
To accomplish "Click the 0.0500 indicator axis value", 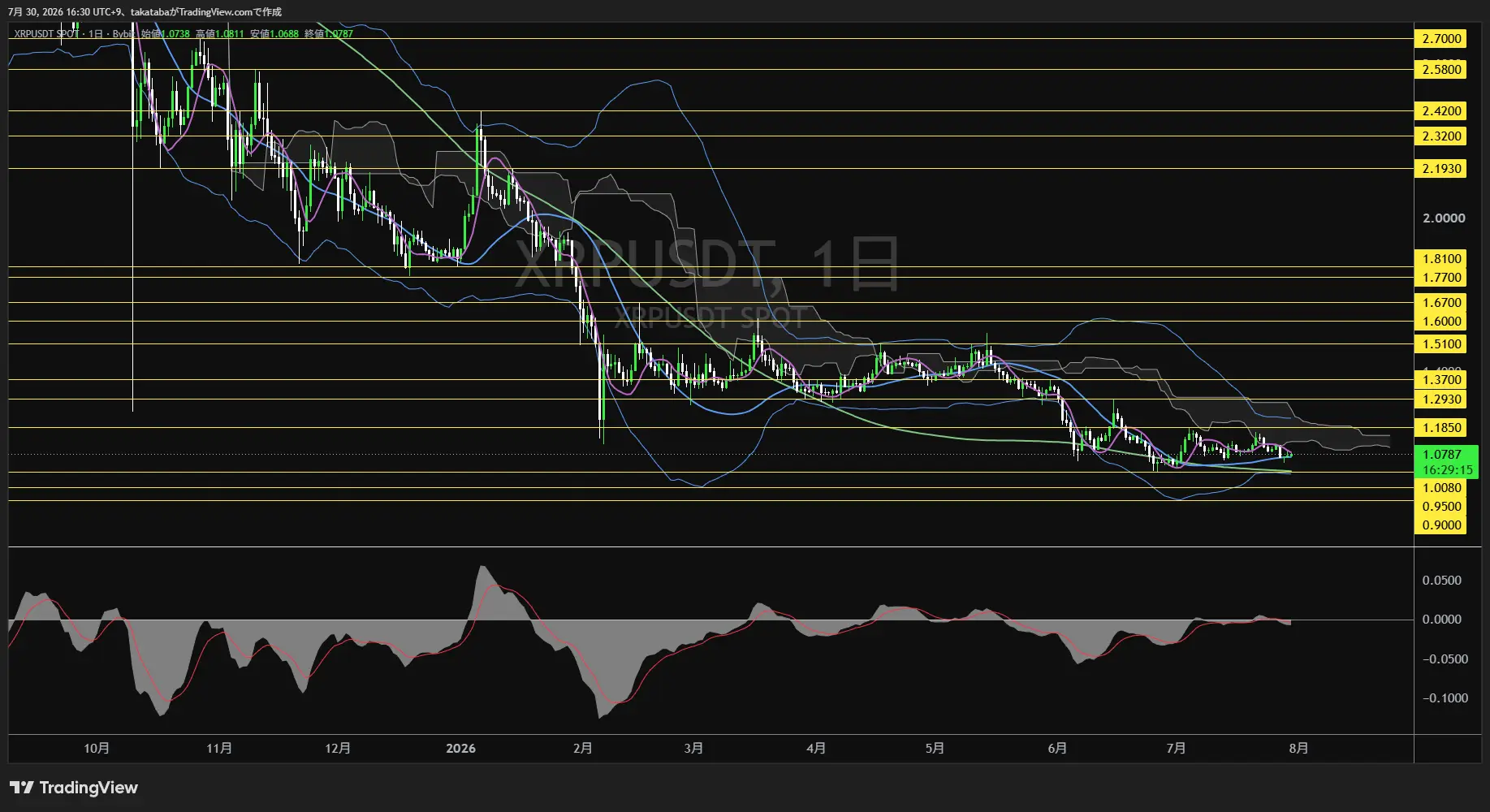I will [x=1441, y=580].
